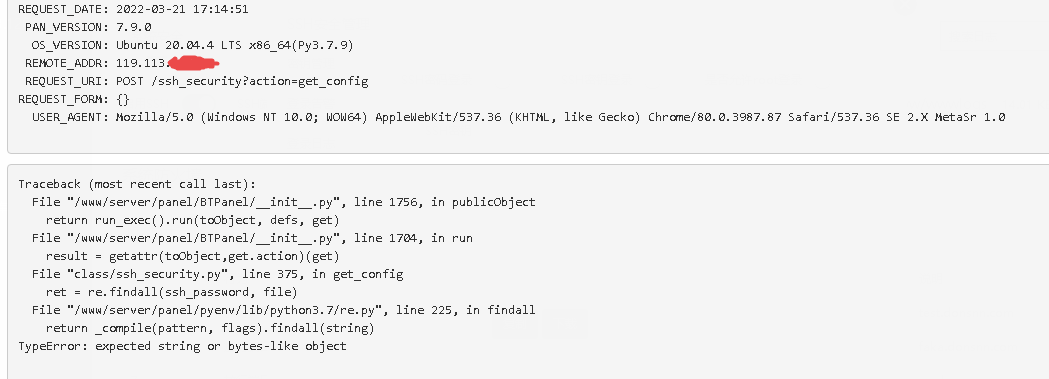Click the PAN_VERSION 7.9.0 text

(134, 27)
